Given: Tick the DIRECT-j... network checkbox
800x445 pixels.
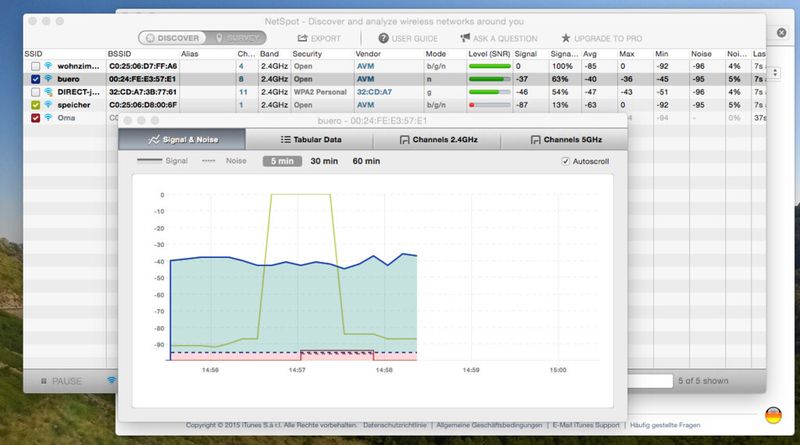Looking at the screenshot, I should point(35,92).
